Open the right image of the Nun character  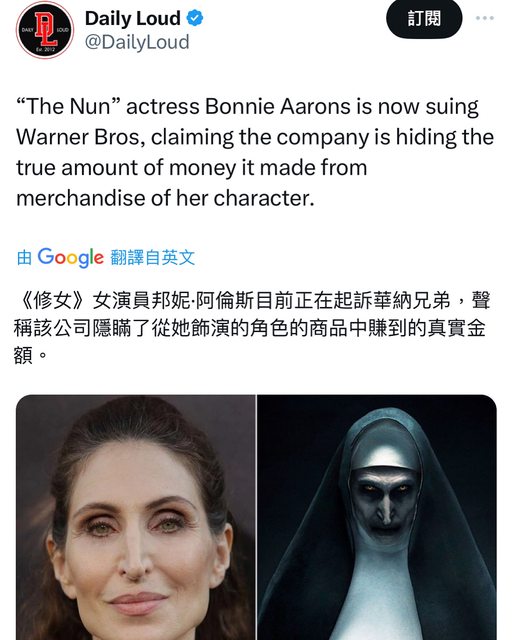coord(377,517)
